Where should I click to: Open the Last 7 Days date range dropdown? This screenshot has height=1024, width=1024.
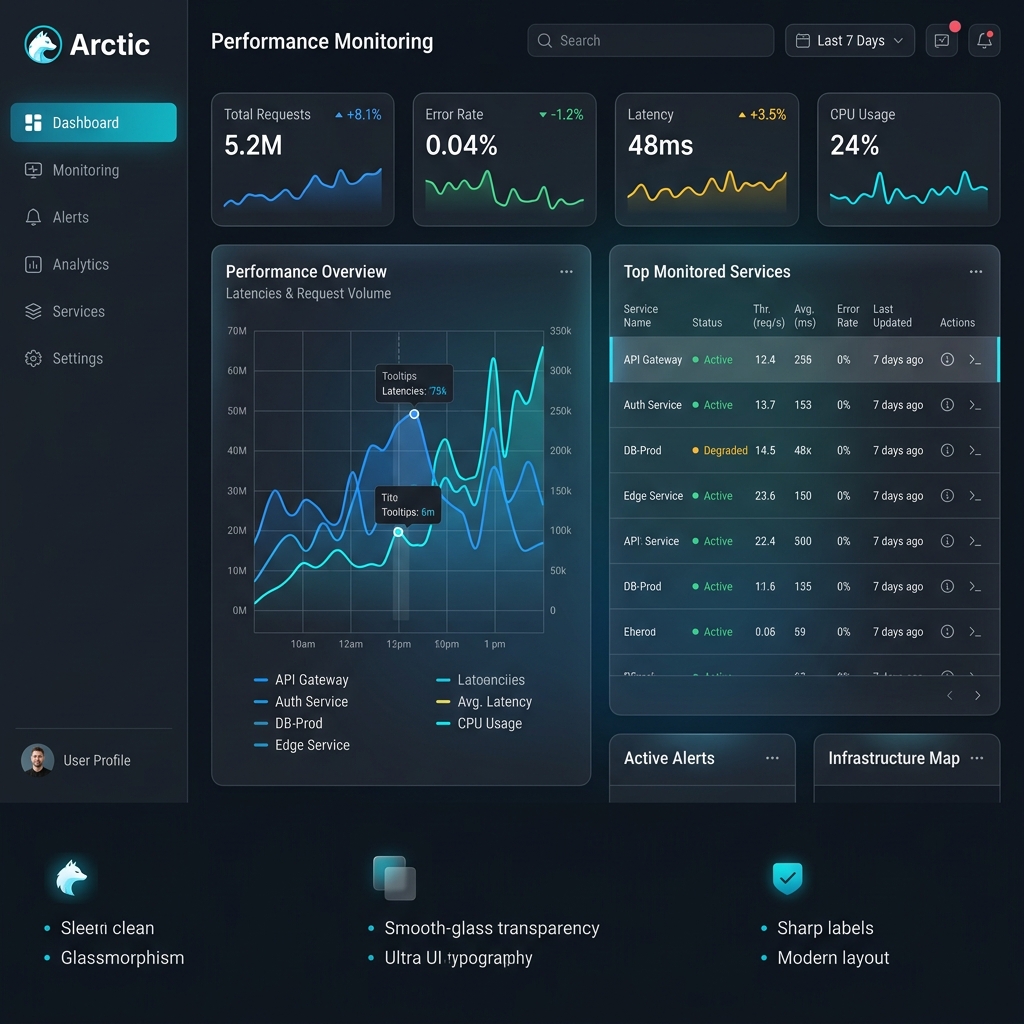849,40
